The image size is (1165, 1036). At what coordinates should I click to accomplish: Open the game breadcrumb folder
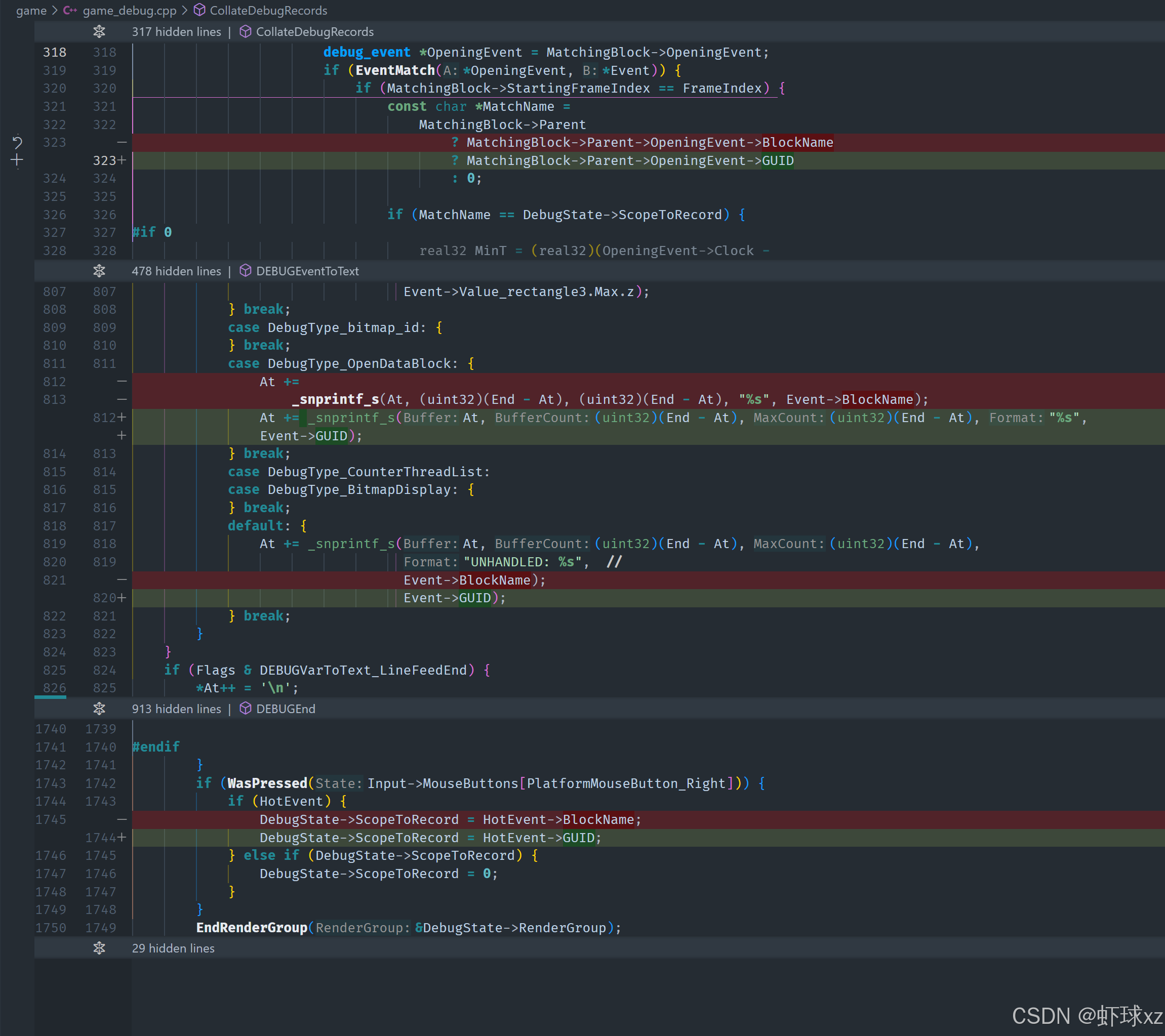(x=31, y=10)
